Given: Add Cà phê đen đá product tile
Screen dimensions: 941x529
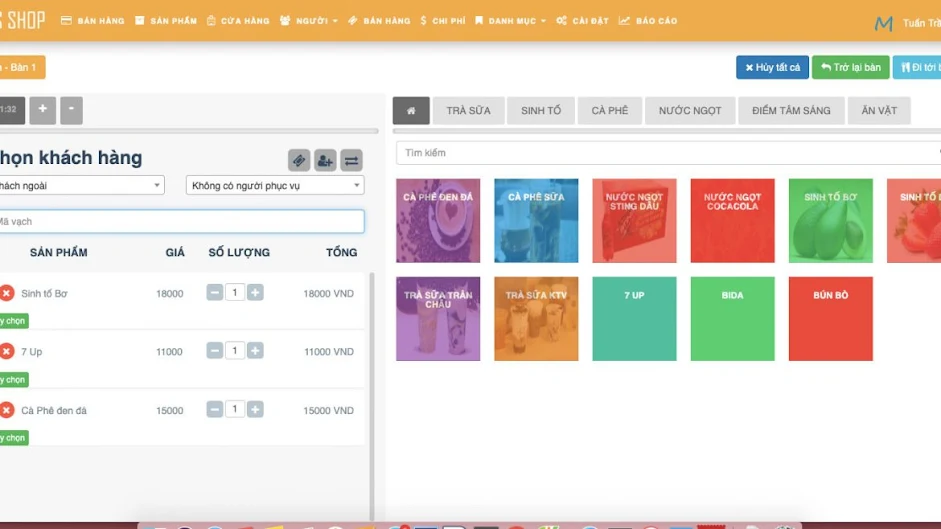Looking at the screenshot, I should tap(438, 220).
